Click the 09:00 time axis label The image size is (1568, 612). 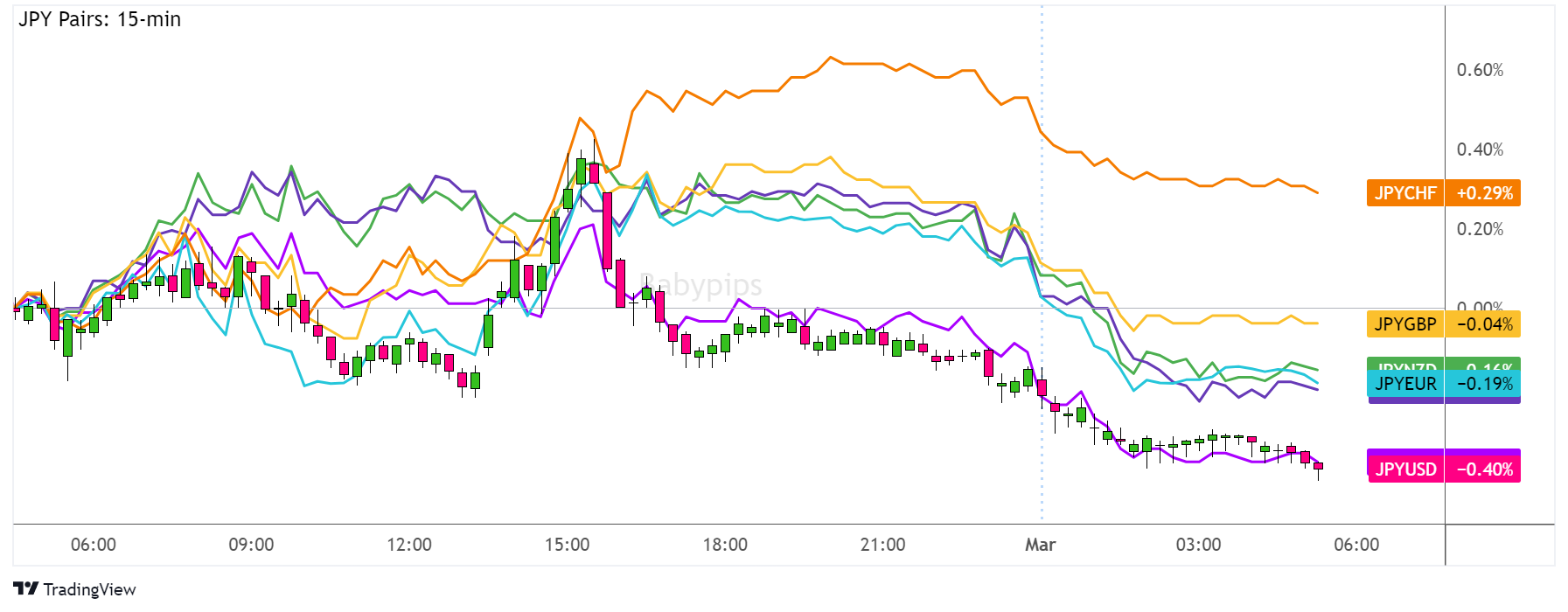[x=251, y=545]
